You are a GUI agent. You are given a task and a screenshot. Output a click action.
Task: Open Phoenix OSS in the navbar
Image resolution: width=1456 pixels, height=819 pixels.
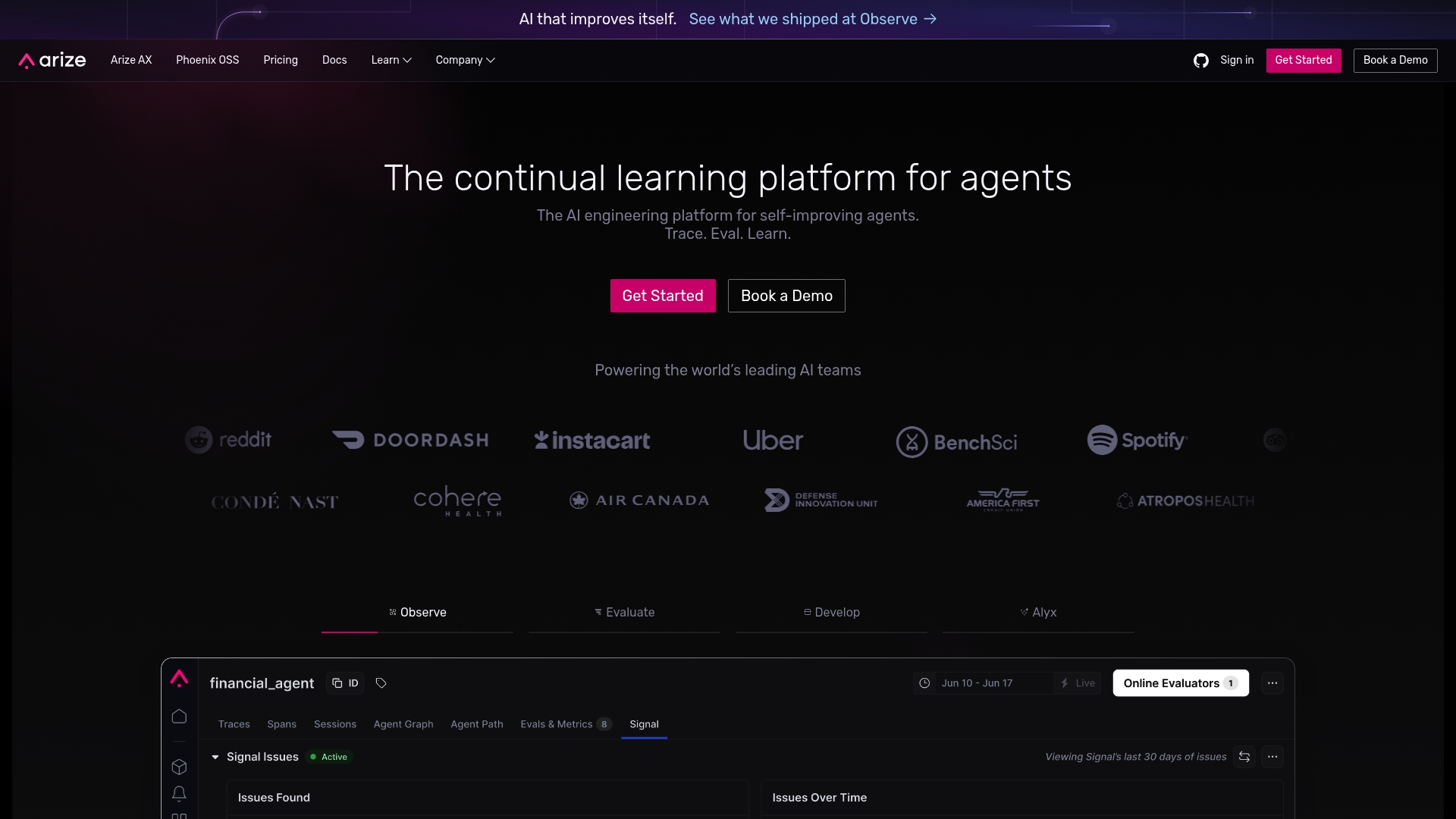coord(207,60)
